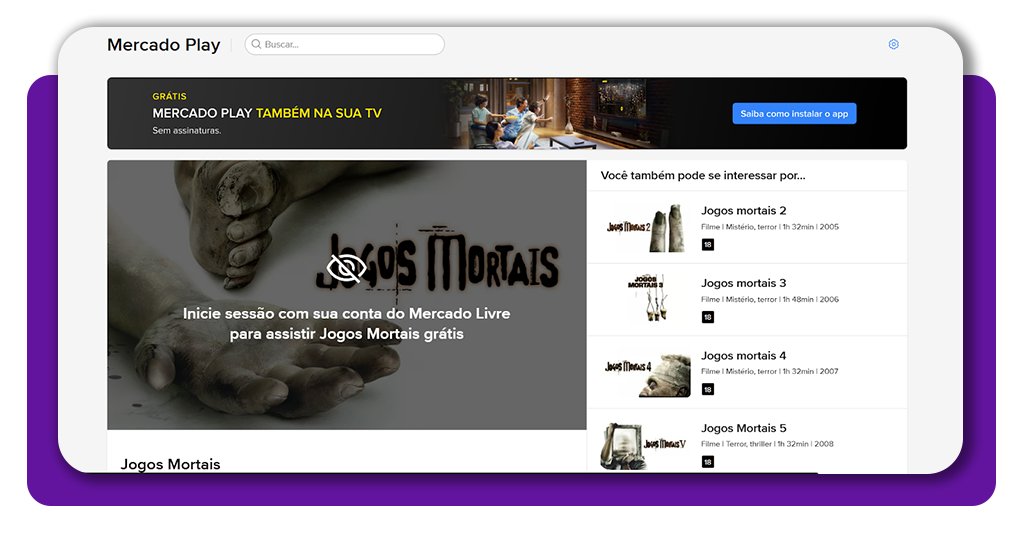This screenshot has height=536, width=1024.
Task: Click details '1h 48min | 2006' of Jogos mortais 3
Action: click(x=810, y=300)
